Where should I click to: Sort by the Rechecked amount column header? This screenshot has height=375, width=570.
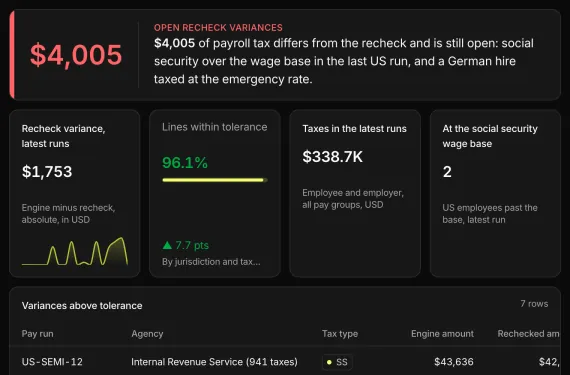click(529, 334)
